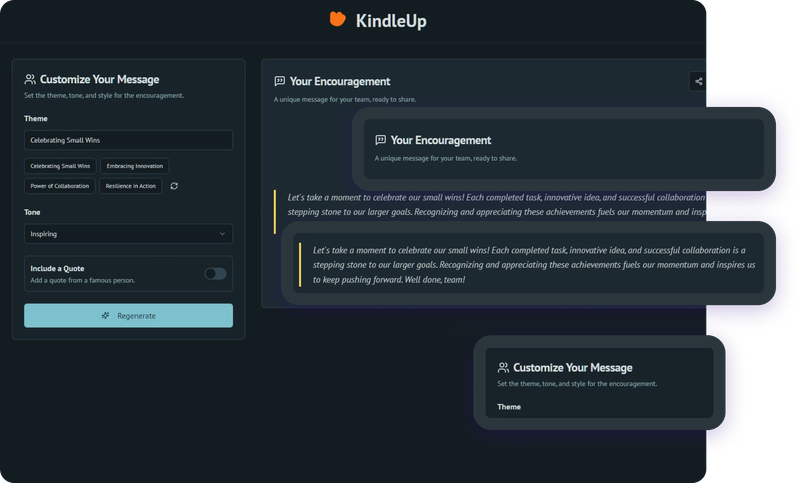Viewport: 800px width, 483px height.
Task: Click the chat icon in the enlarged encouragement callout
Action: pos(380,140)
